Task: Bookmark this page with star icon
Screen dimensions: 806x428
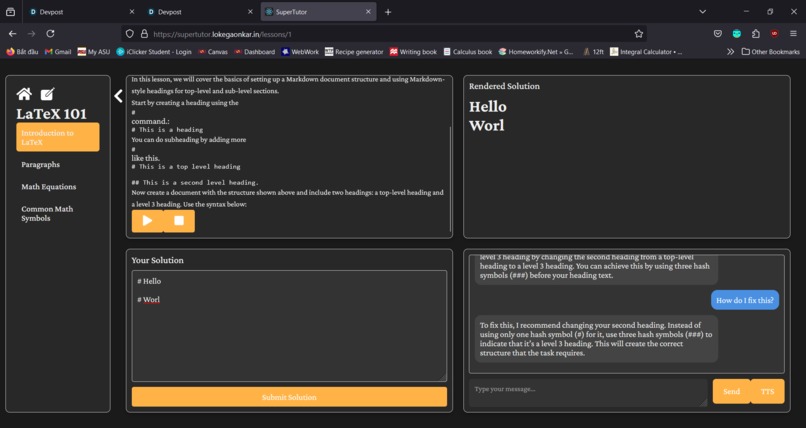Action: point(638,34)
